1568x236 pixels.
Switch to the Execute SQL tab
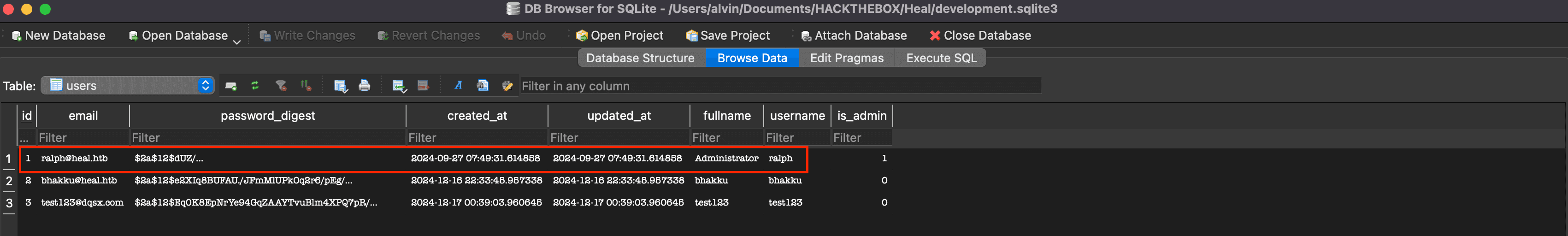click(940, 58)
